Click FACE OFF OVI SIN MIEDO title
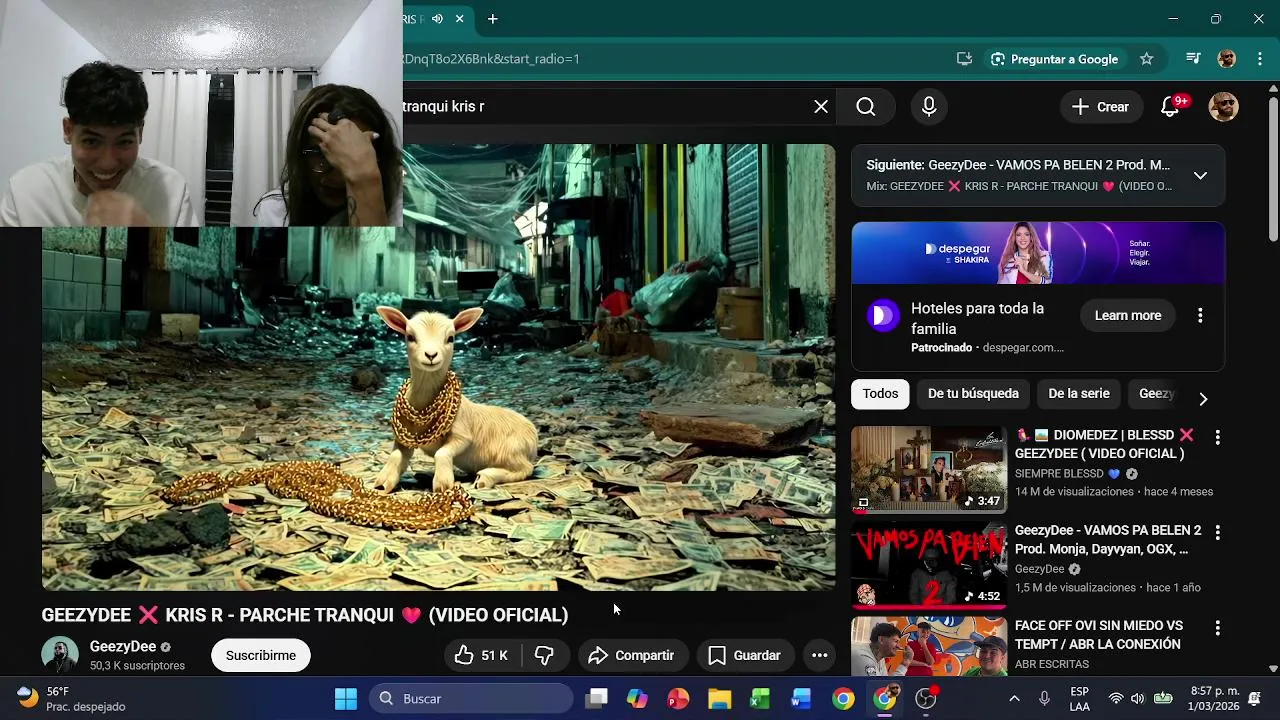 [x=1099, y=635]
